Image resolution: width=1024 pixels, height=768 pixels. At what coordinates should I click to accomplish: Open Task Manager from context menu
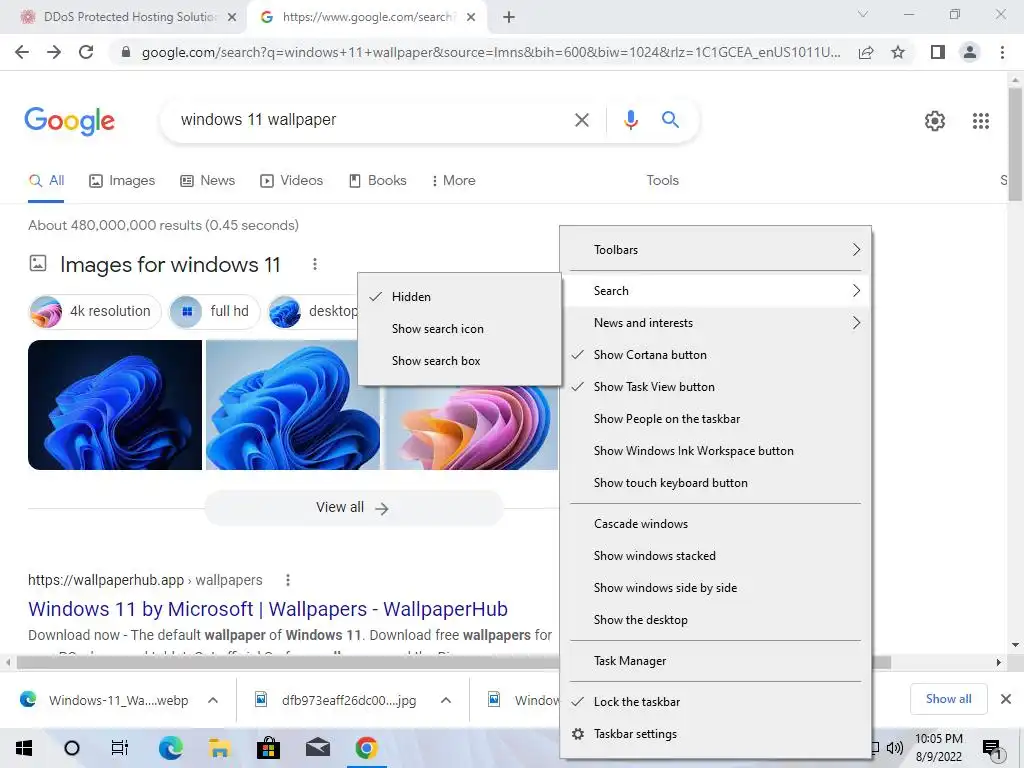pyautogui.click(x=716, y=661)
